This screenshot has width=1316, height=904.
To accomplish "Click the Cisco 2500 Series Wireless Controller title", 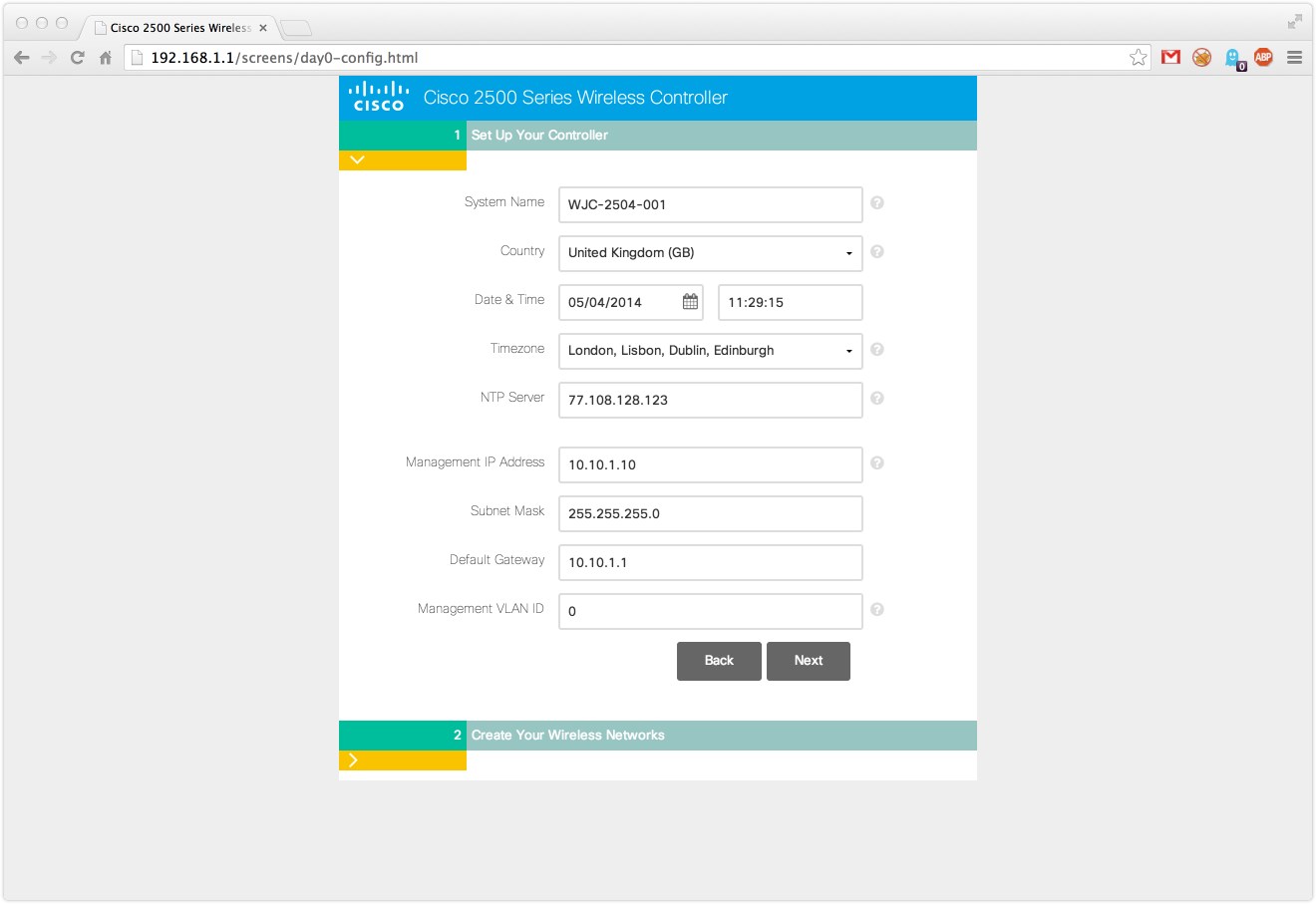I will pyautogui.click(x=575, y=98).
